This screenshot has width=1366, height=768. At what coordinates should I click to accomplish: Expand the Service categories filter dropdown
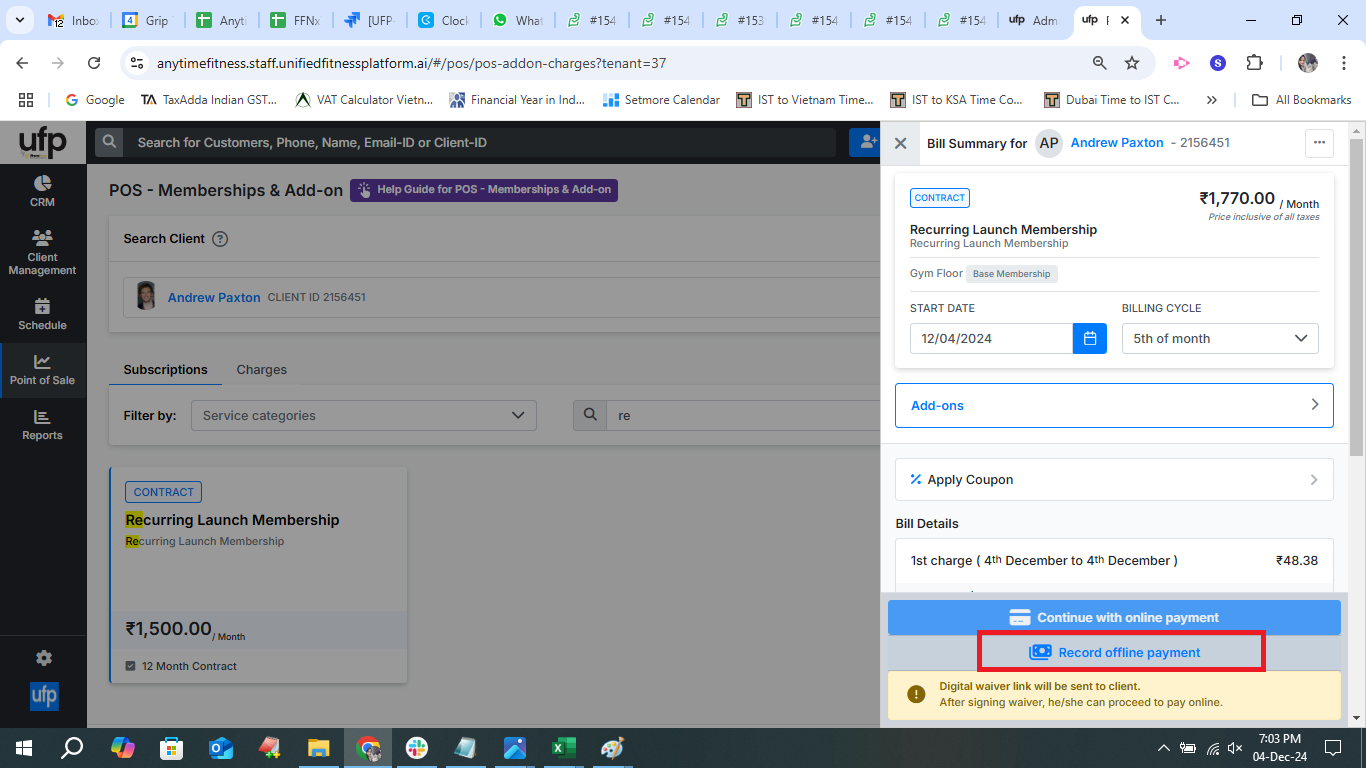[x=363, y=415]
